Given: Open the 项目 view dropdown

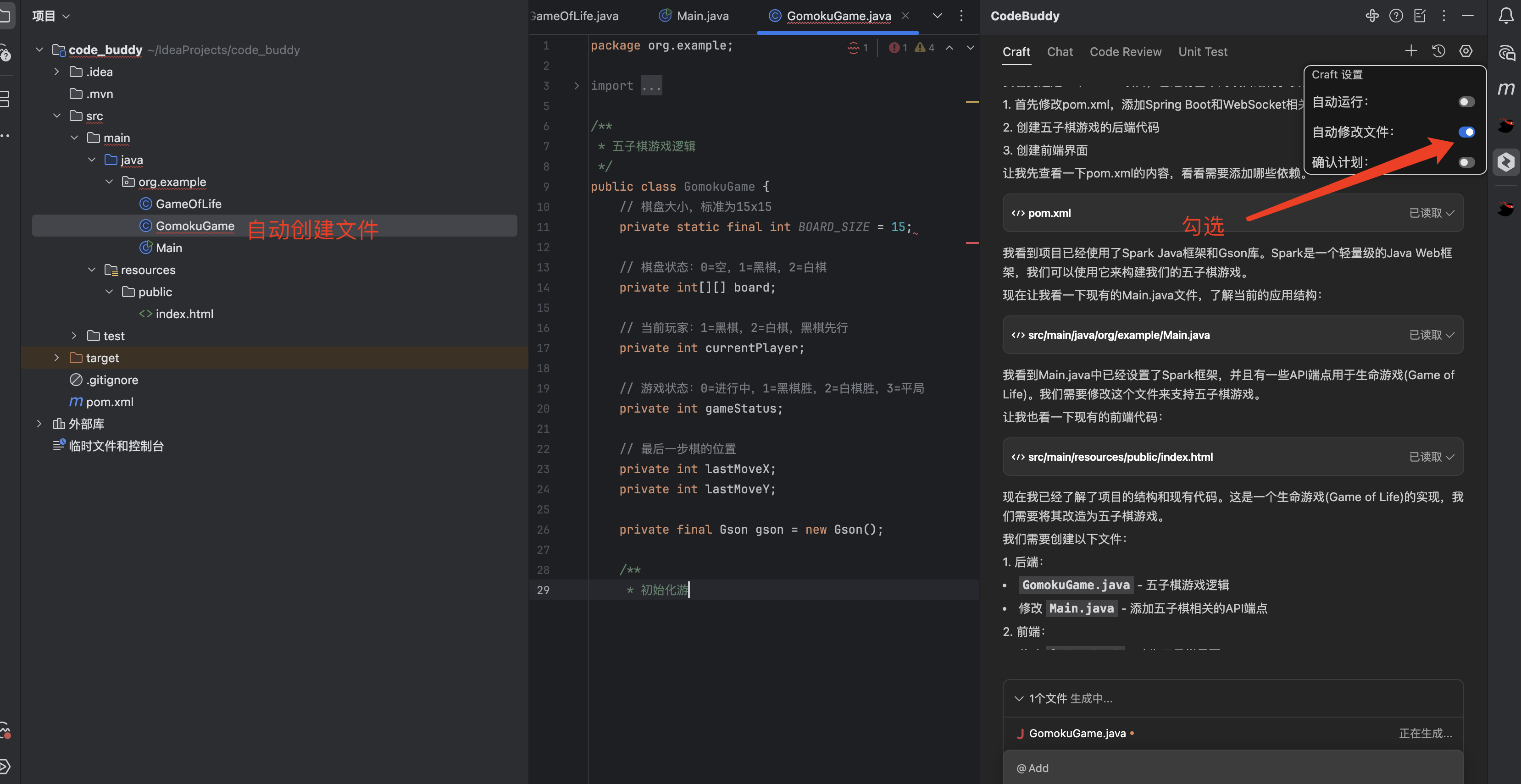Looking at the screenshot, I should [51, 16].
